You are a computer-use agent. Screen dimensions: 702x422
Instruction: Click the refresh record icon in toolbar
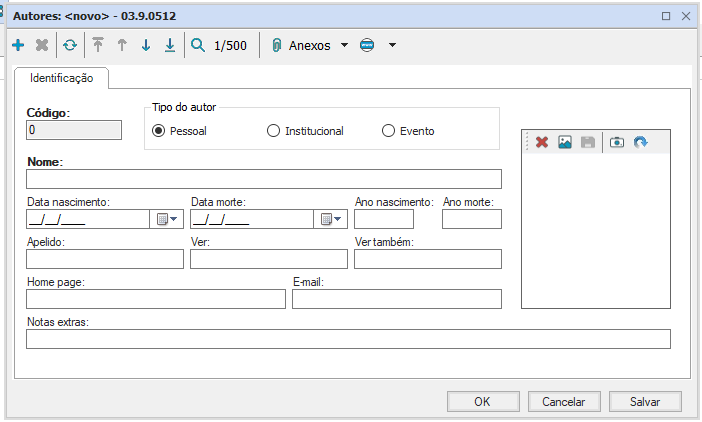69,45
